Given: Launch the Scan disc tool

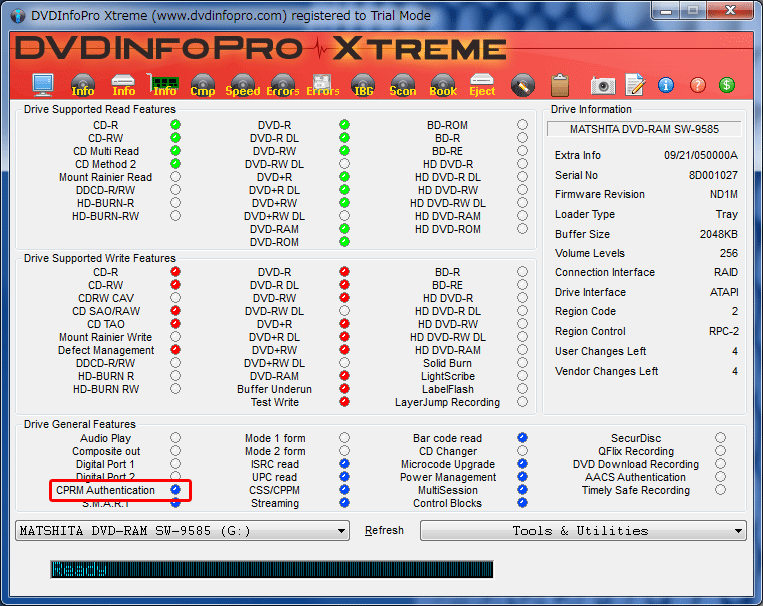Looking at the screenshot, I should (402, 85).
